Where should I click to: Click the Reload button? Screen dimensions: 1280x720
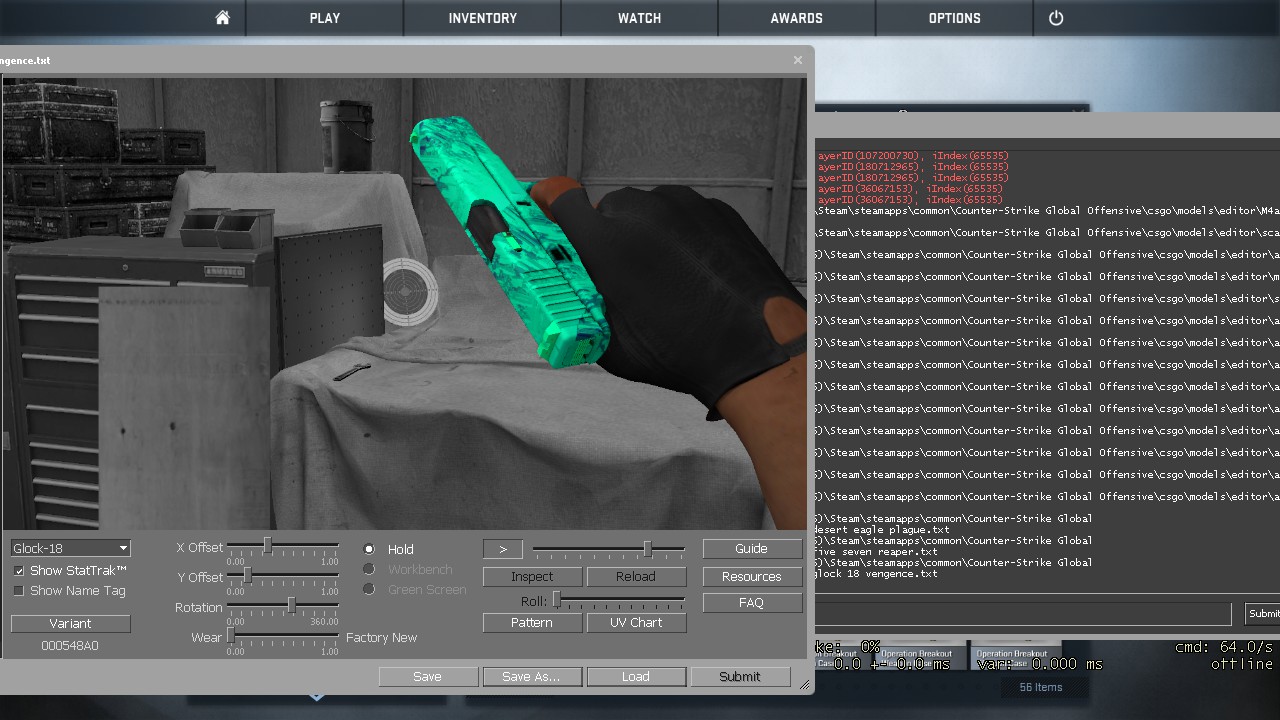pyautogui.click(x=636, y=577)
